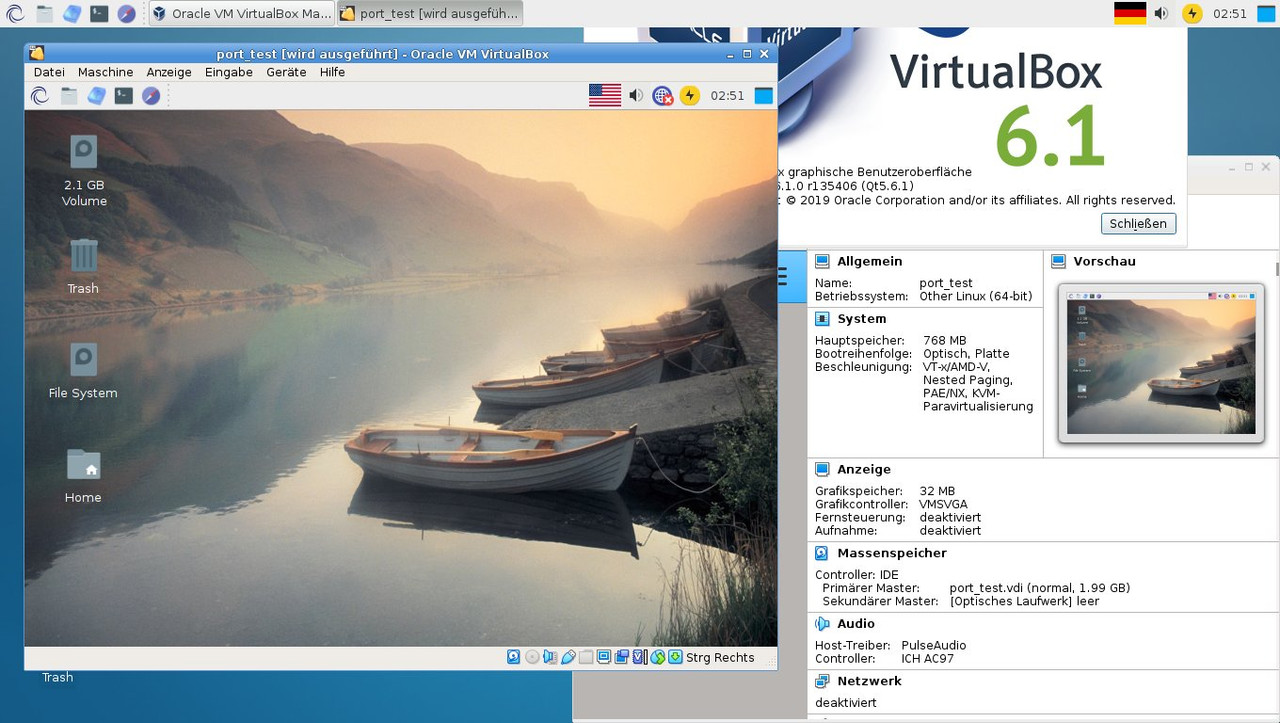Open the Geräte menu
This screenshot has height=723, width=1280.
pos(286,72)
